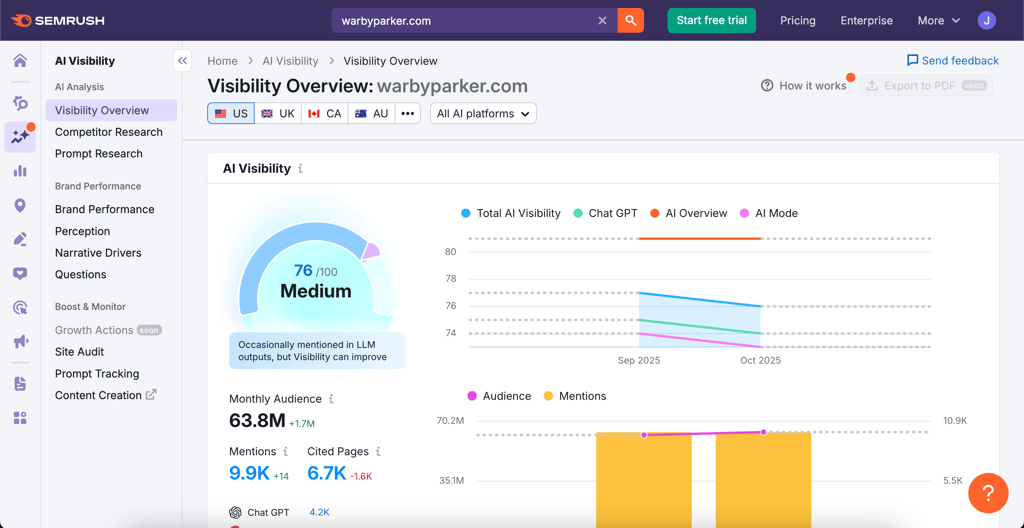This screenshot has width=1024, height=528.
Task: Open the Pricing link
Action: click(x=797, y=20)
